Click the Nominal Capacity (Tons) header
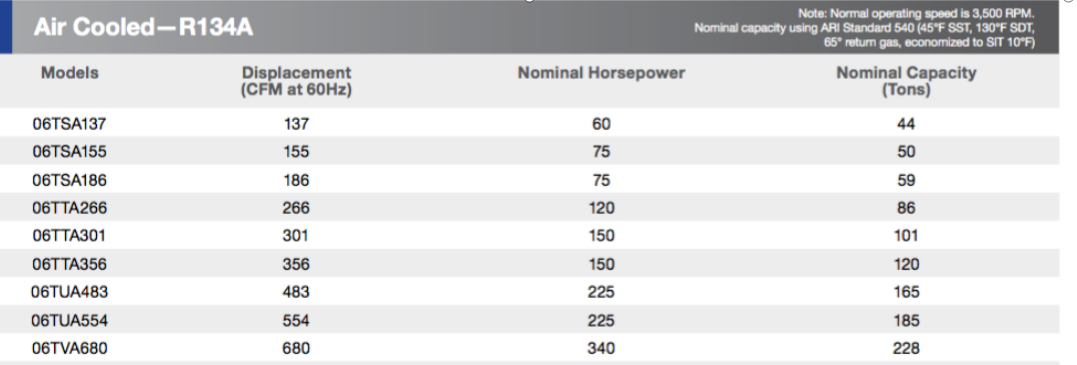 (x=906, y=81)
